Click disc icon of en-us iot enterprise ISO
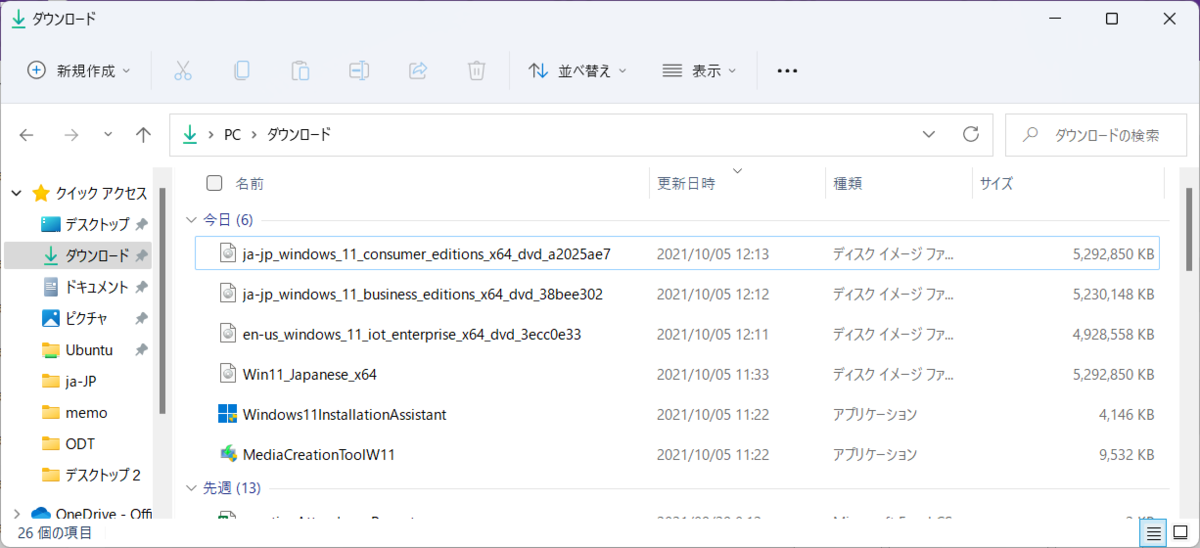This screenshot has width=1200, height=548. coord(227,333)
